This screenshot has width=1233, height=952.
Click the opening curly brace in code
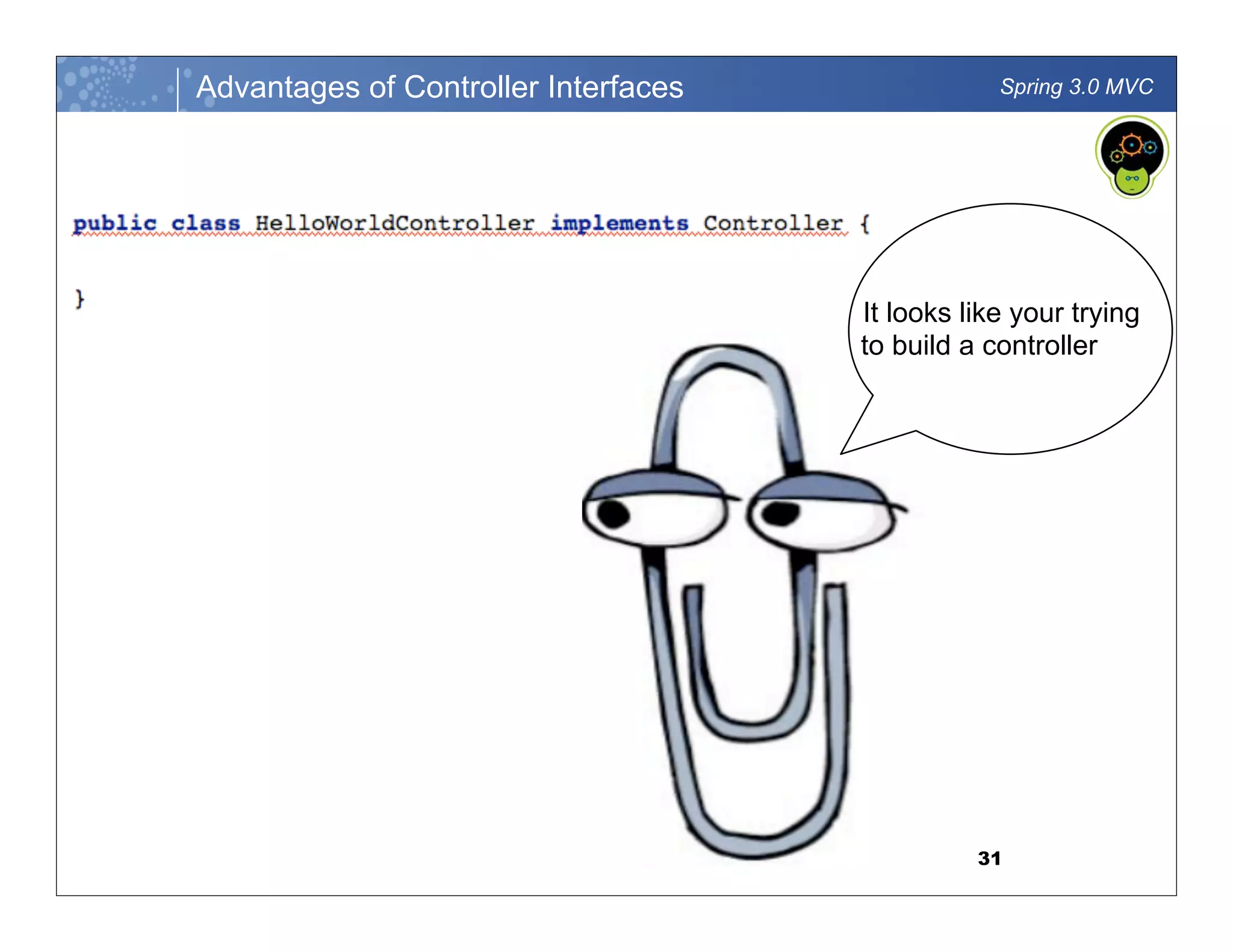tap(865, 224)
